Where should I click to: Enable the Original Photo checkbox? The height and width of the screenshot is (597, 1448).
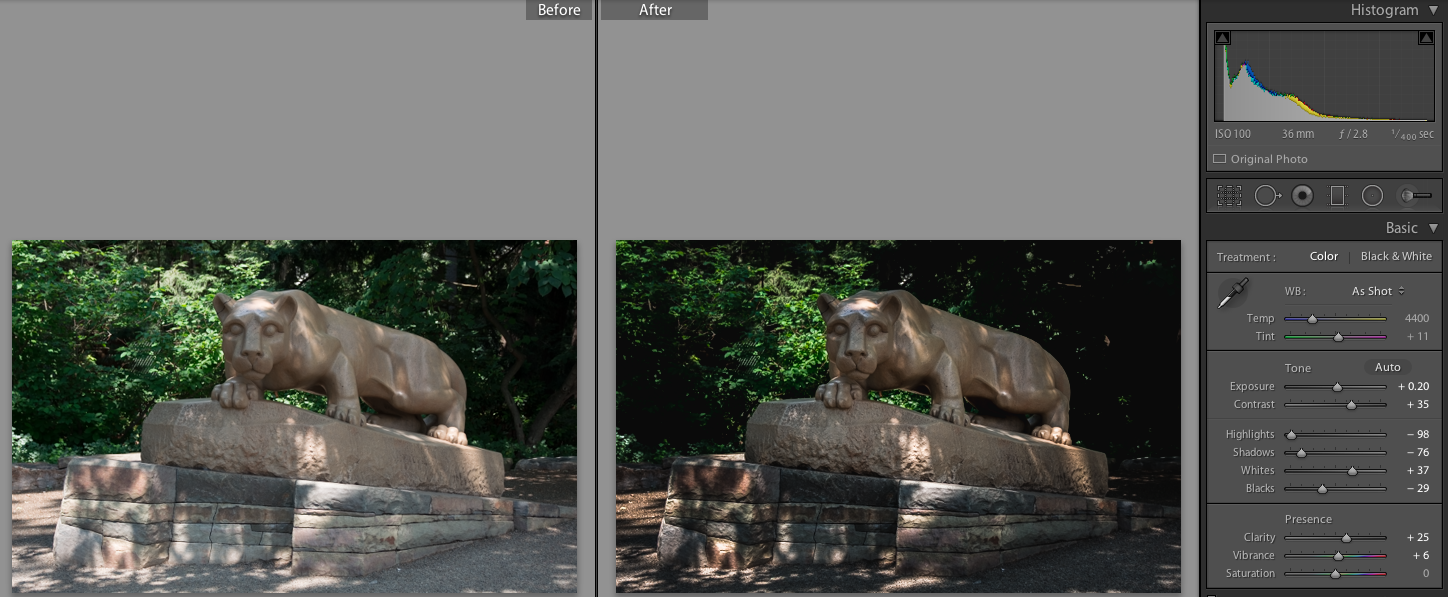point(1220,159)
